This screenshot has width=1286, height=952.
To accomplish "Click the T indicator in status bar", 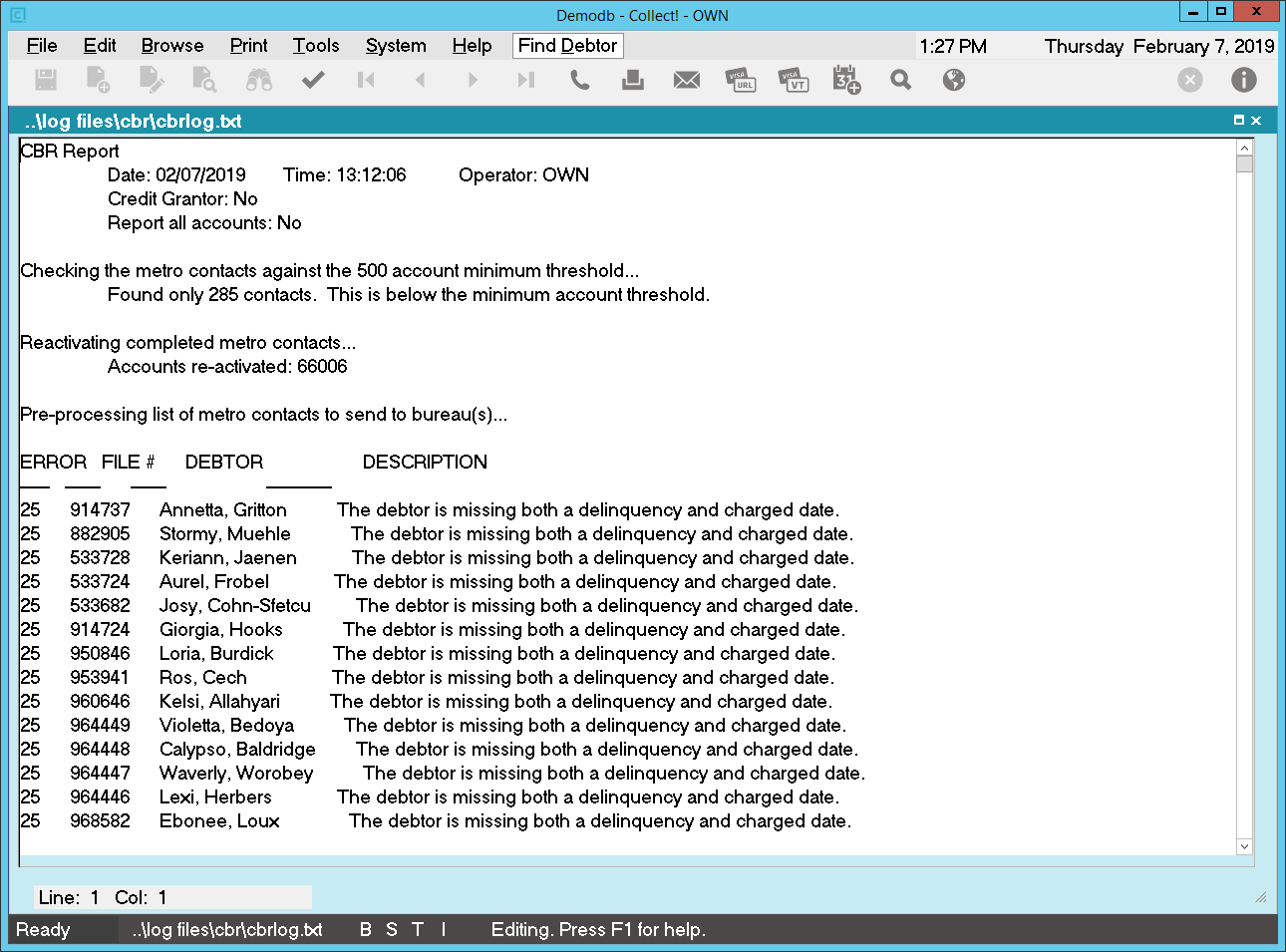I will [418, 930].
